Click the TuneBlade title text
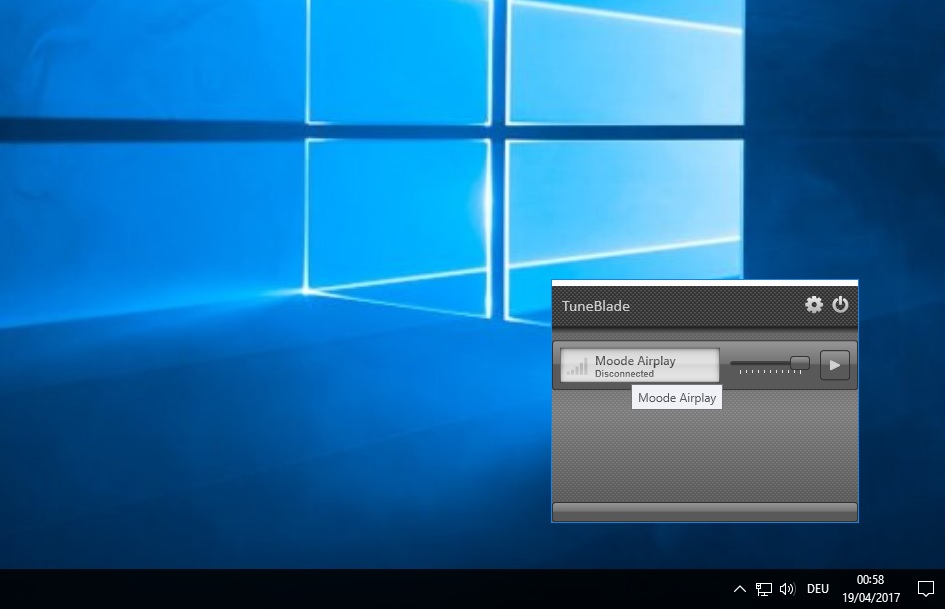 (x=596, y=306)
